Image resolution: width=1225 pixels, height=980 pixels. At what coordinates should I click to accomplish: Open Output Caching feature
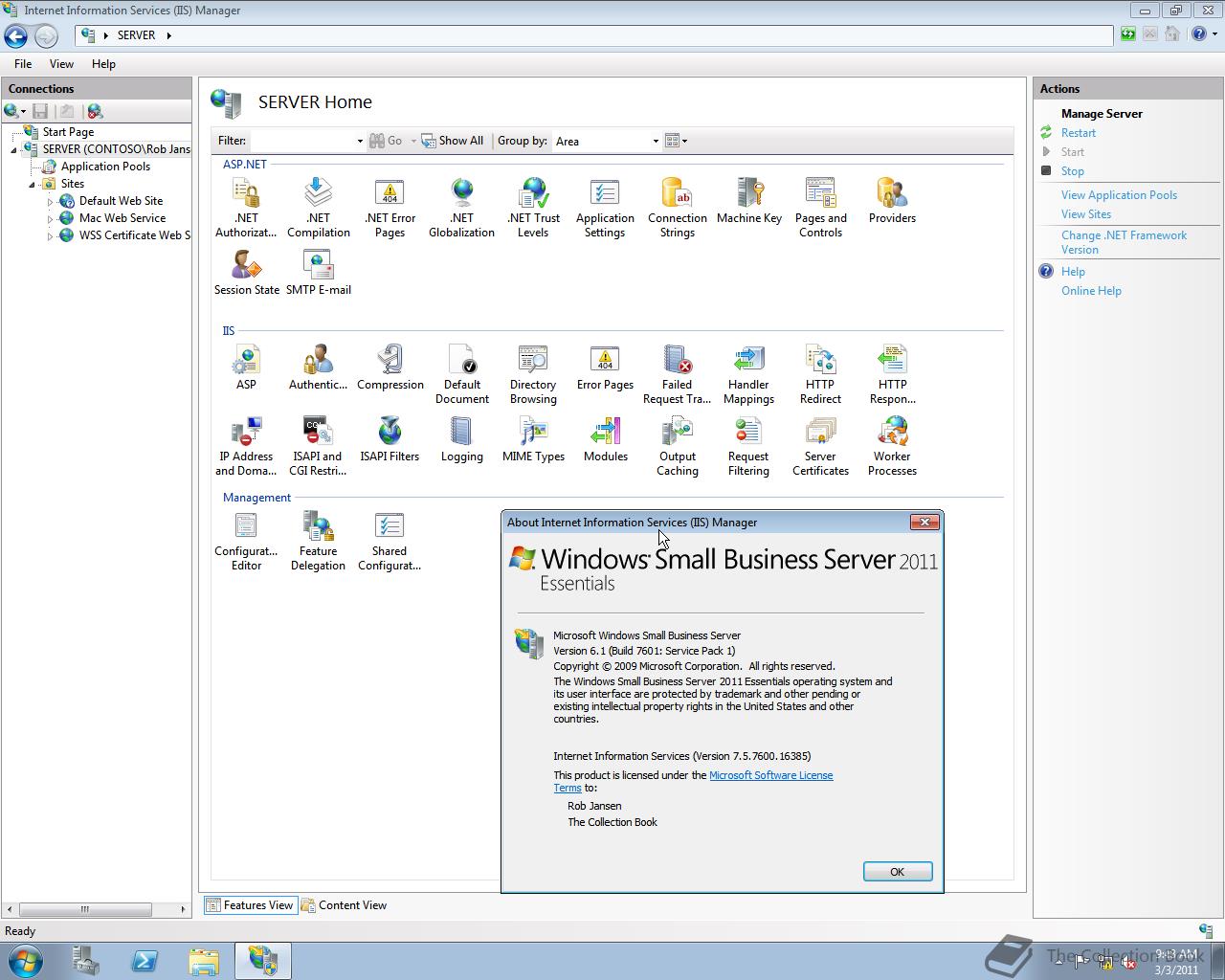click(677, 446)
